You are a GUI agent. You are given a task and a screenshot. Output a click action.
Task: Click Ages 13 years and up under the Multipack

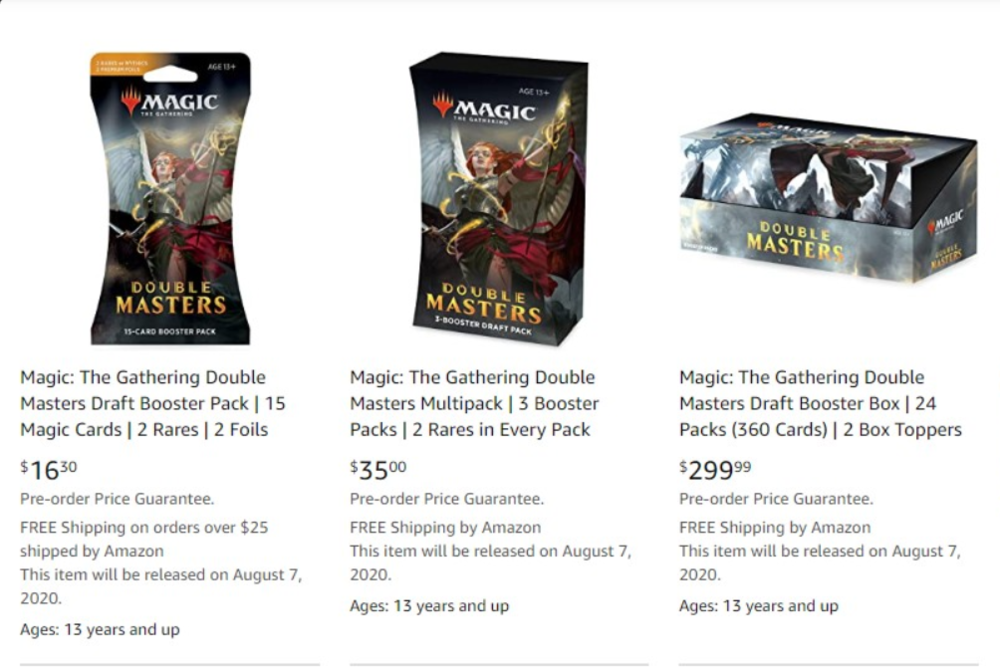[429, 606]
